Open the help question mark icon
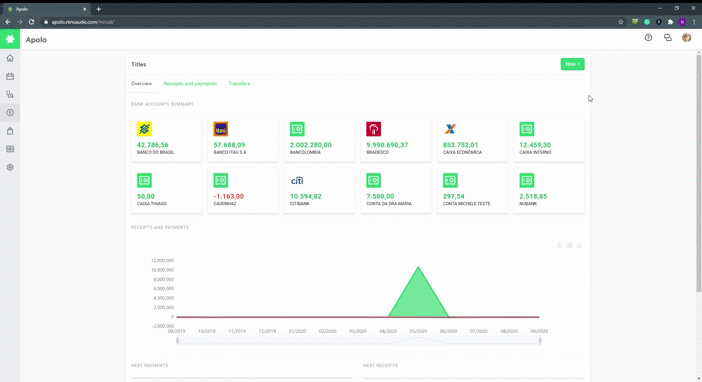The height and width of the screenshot is (382, 702). (648, 38)
